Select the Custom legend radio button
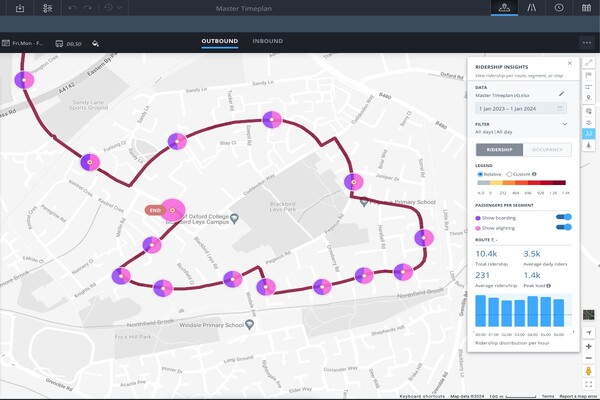This screenshot has height=400, width=600. point(509,174)
